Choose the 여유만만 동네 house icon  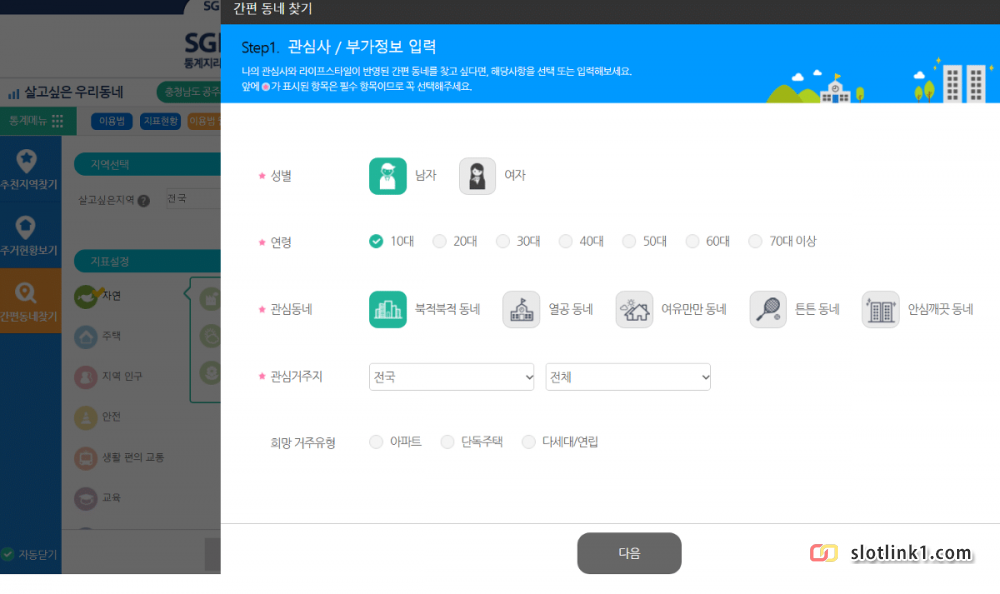tap(634, 309)
